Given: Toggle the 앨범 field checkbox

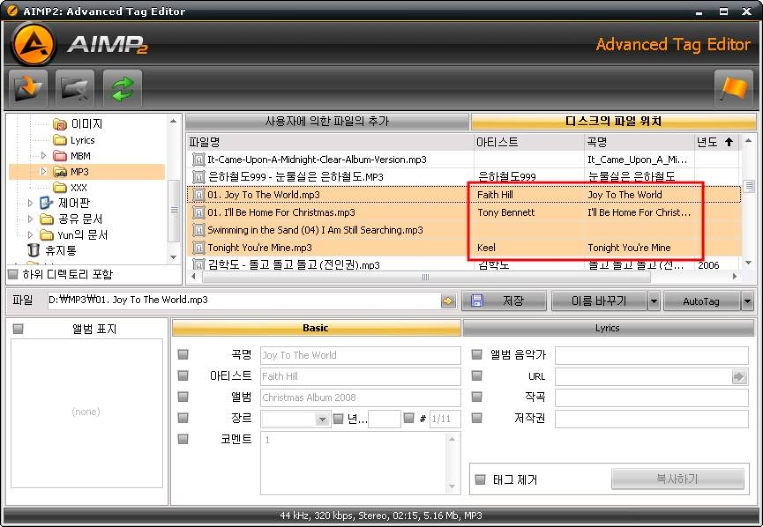Looking at the screenshot, I should (183, 397).
